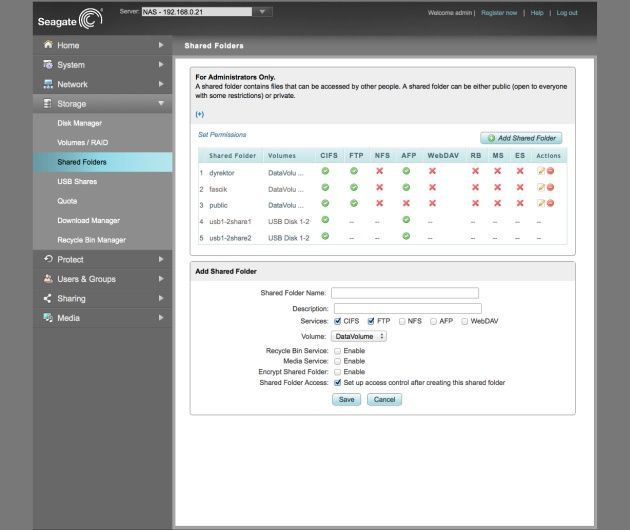
Task: Delete the fascik shared folder
Action: click(550, 187)
